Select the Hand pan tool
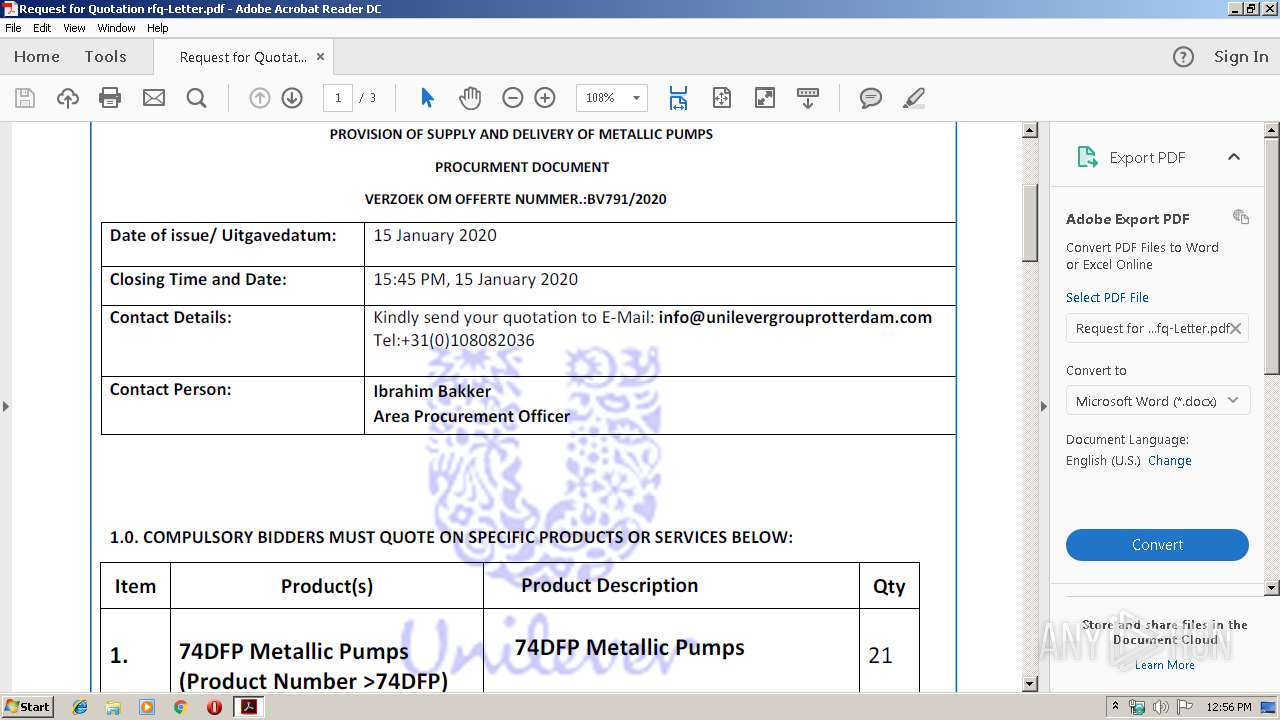 tap(470, 98)
